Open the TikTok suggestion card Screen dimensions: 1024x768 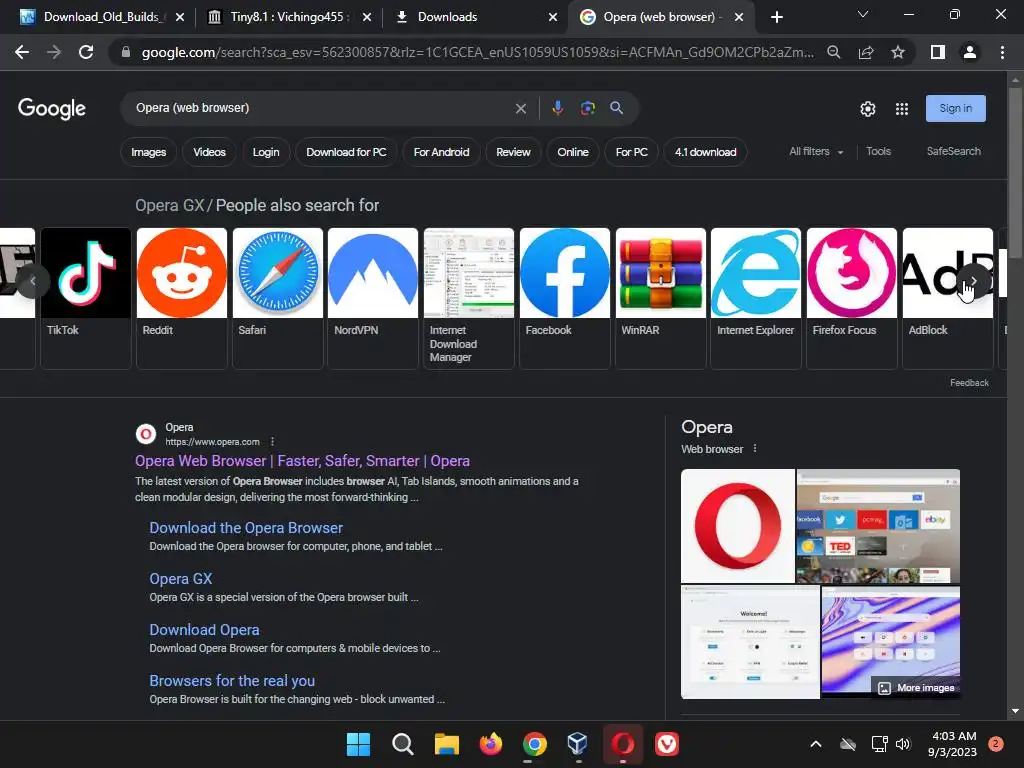(x=86, y=298)
